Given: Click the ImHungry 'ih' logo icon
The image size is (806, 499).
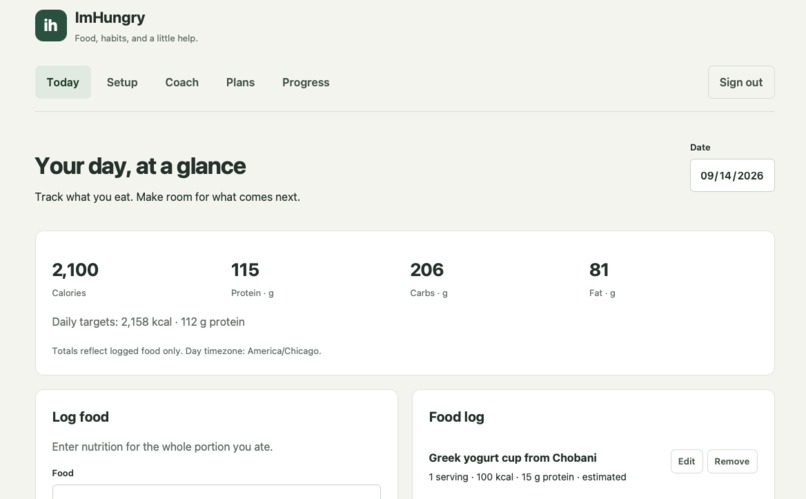Looking at the screenshot, I should 51,25.
